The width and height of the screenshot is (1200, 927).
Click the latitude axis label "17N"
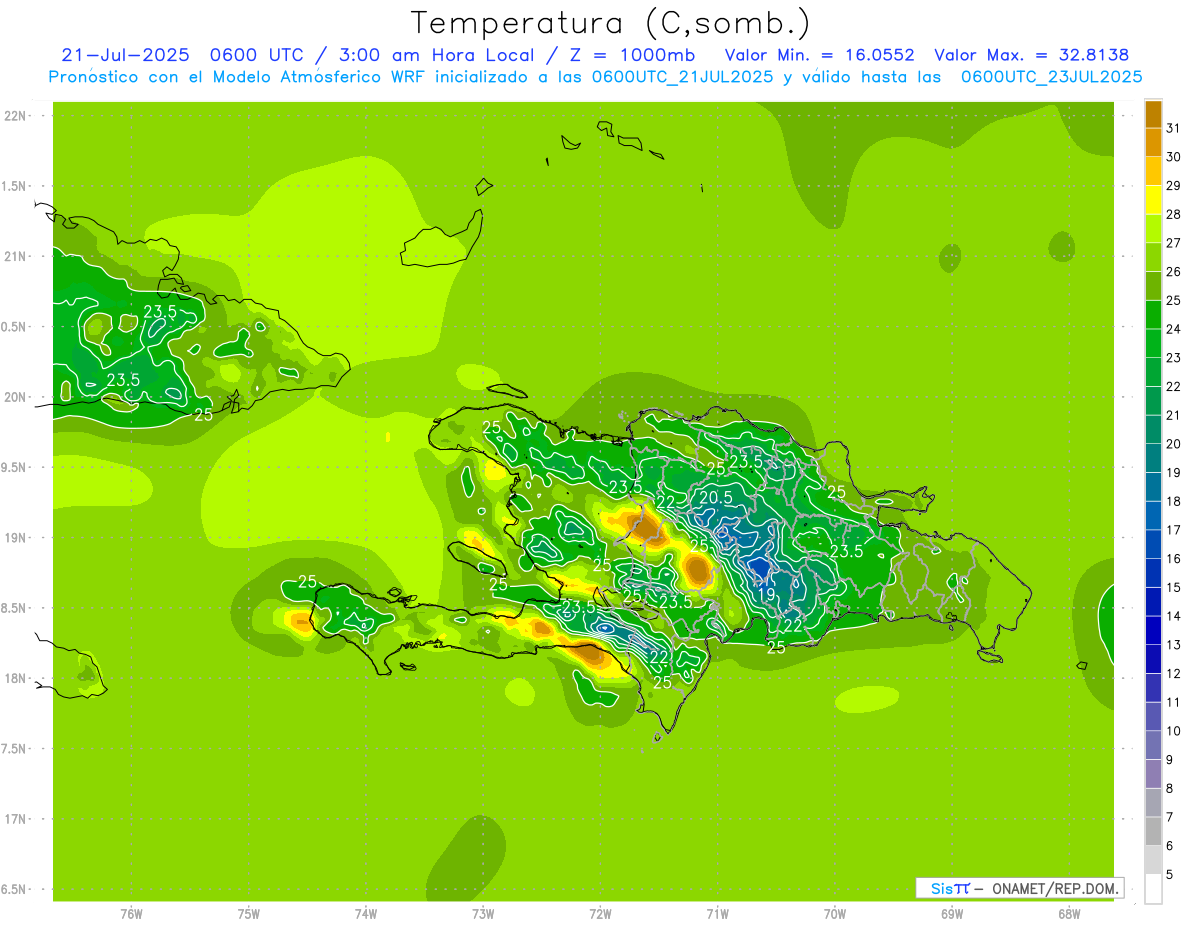point(15,819)
